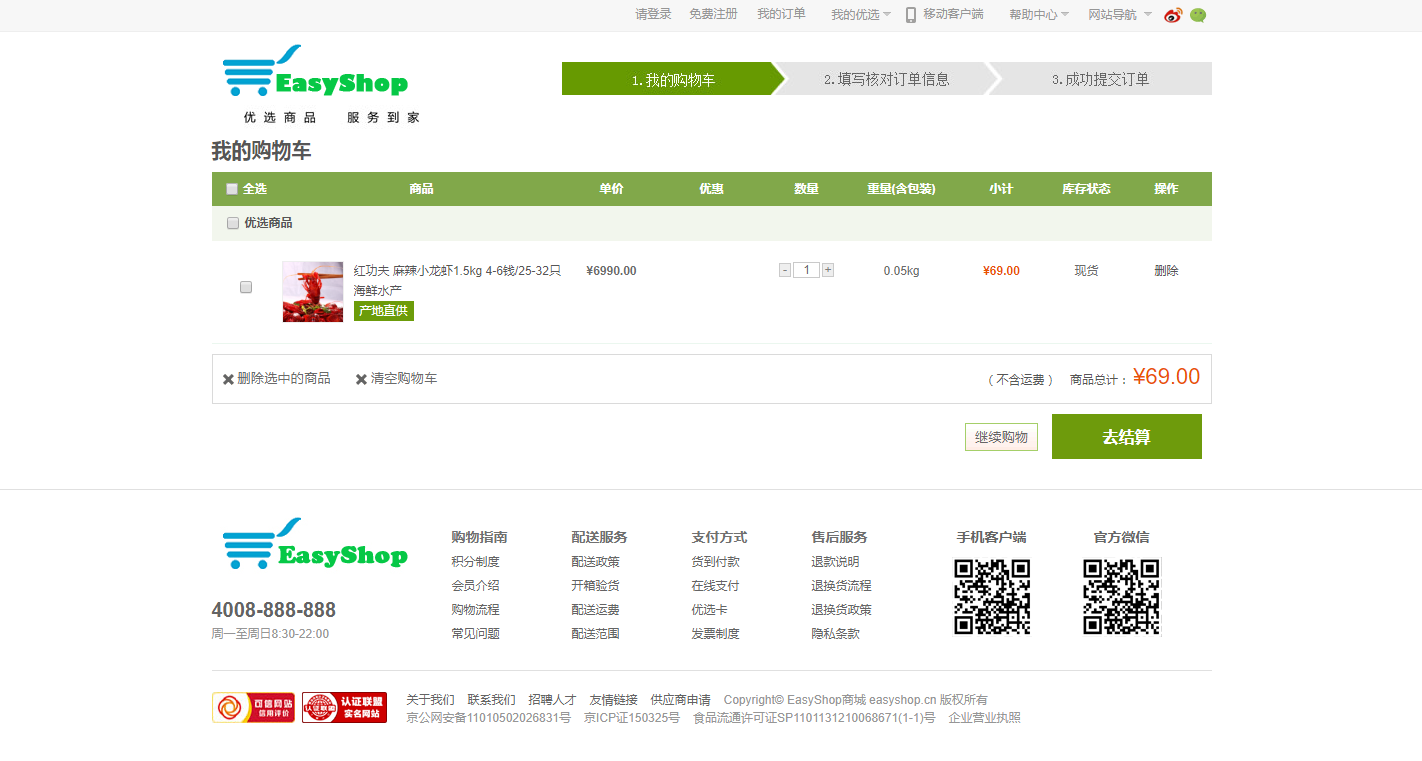The width and height of the screenshot is (1422, 761).
Task: Select step 1.我的购物车 tab
Action: pos(673,79)
